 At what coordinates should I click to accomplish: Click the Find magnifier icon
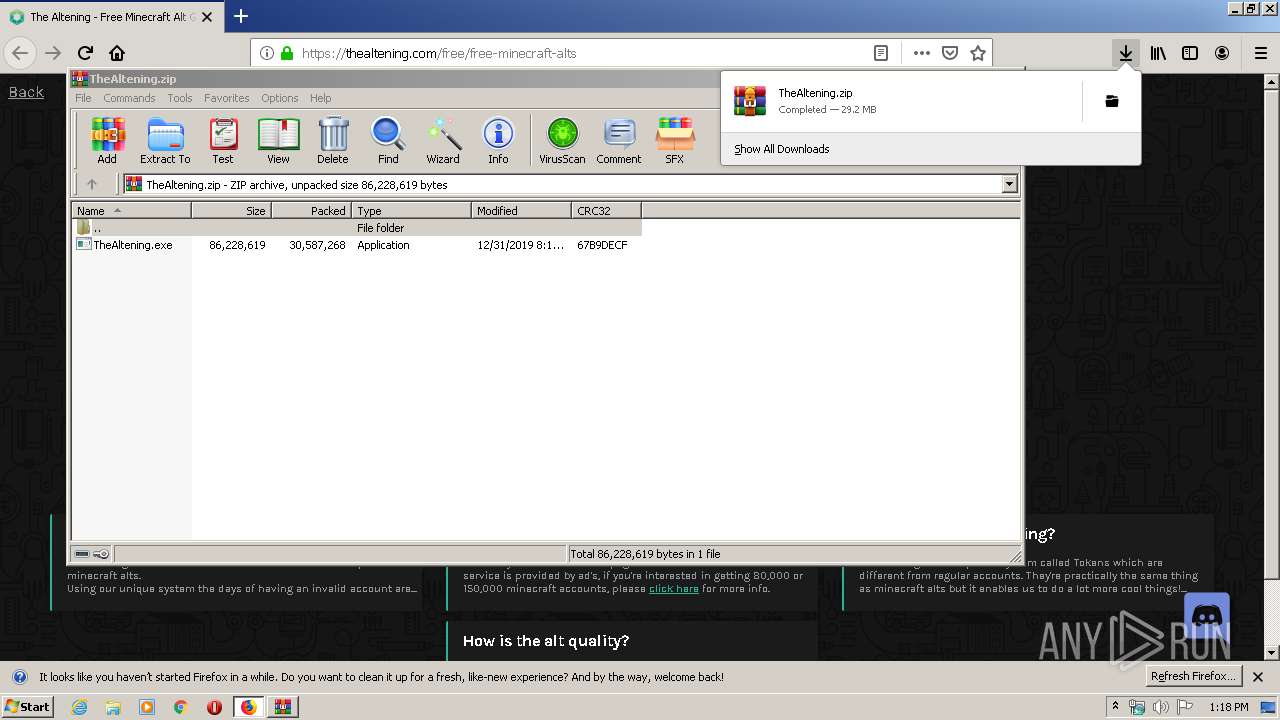tap(388, 140)
